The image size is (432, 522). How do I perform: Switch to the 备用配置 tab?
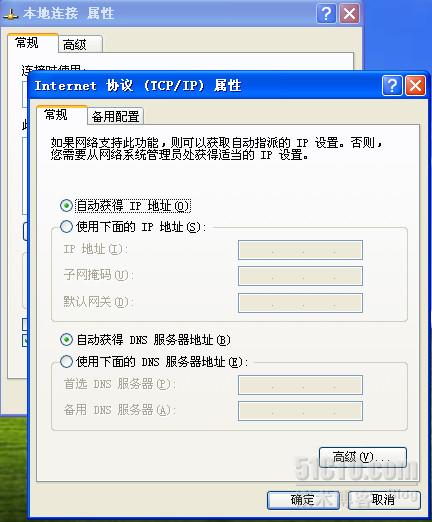tap(115, 116)
